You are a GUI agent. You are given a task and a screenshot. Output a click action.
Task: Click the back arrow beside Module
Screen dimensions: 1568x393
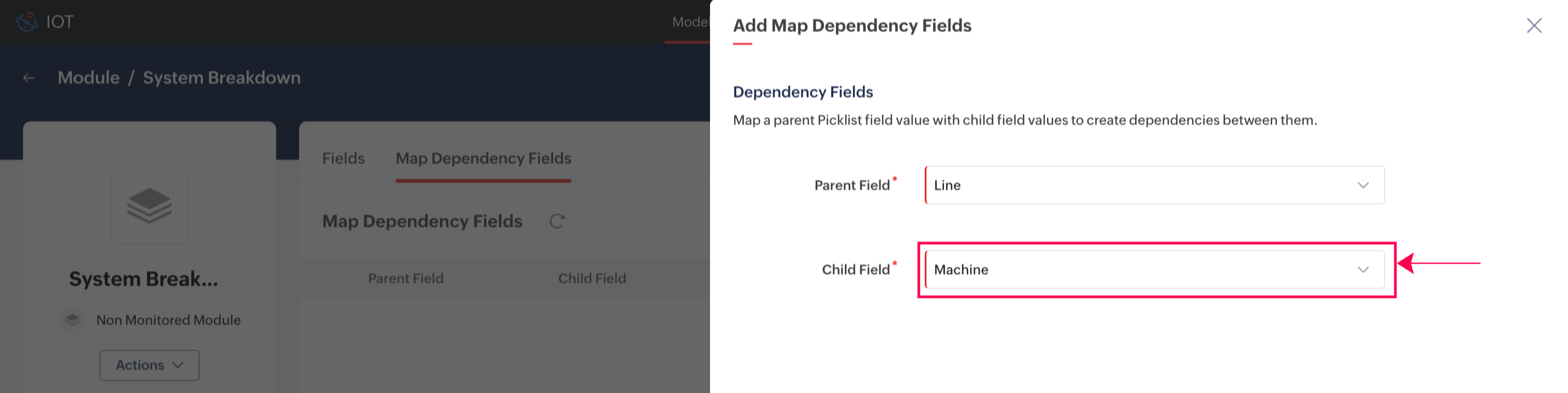tap(28, 78)
